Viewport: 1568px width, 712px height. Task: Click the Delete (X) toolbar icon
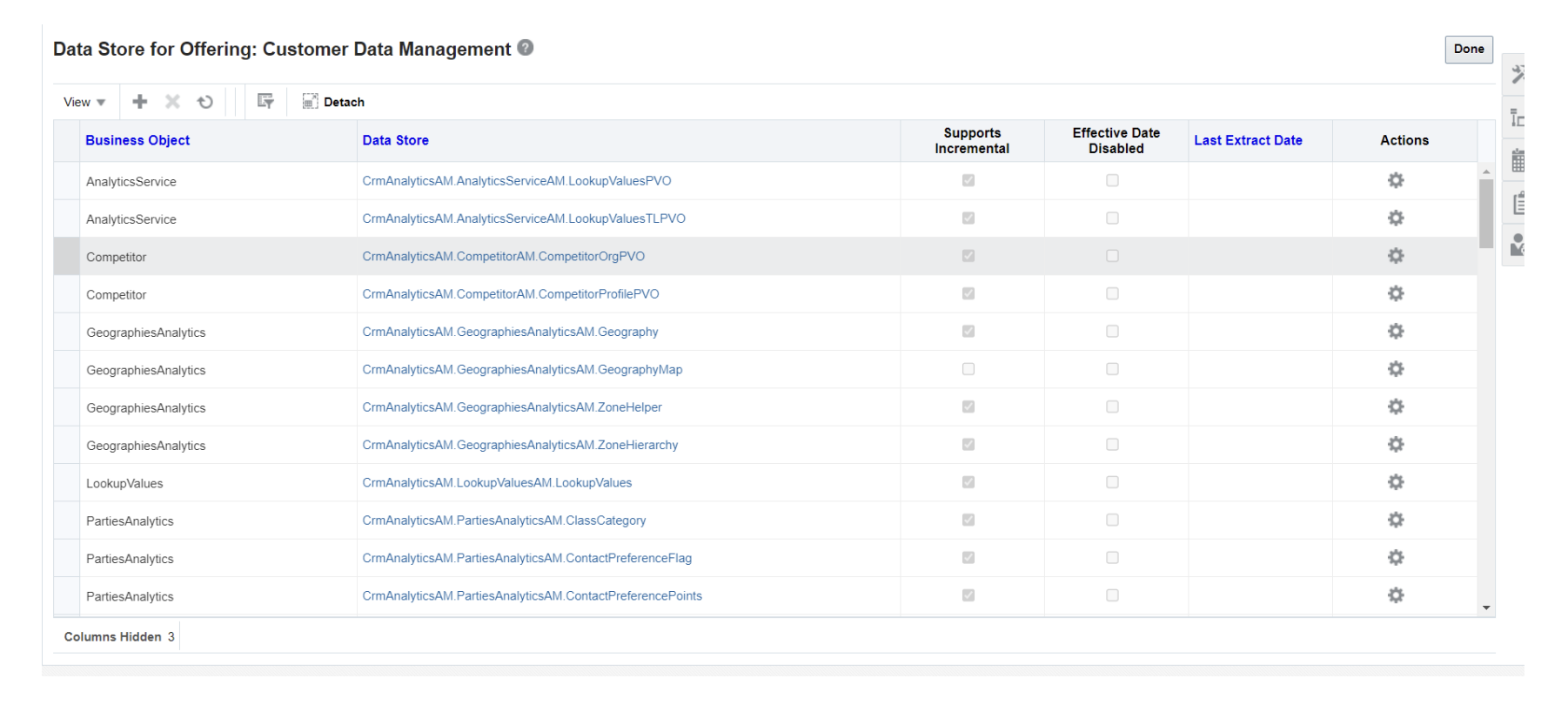pos(172,102)
